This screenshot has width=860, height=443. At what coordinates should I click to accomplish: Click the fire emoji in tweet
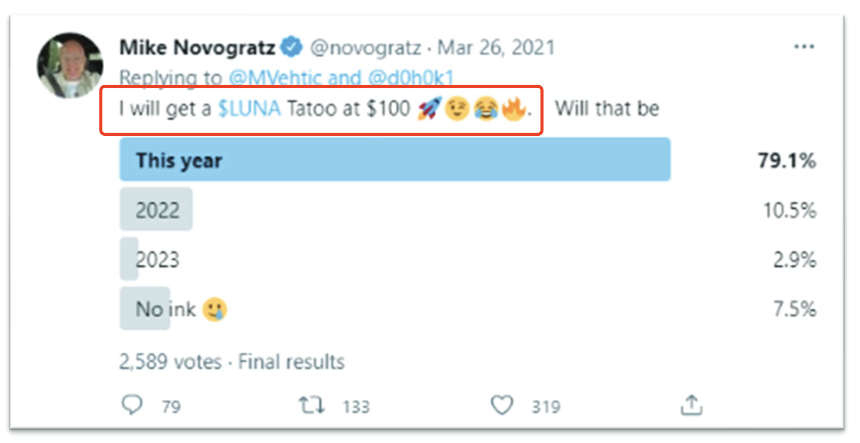click(x=513, y=109)
